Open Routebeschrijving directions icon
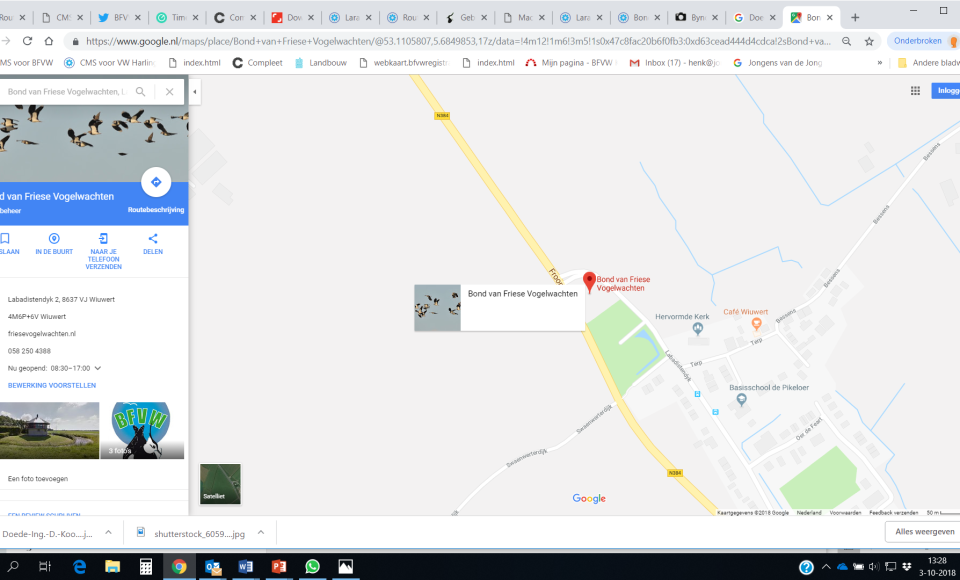 click(x=156, y=182)
